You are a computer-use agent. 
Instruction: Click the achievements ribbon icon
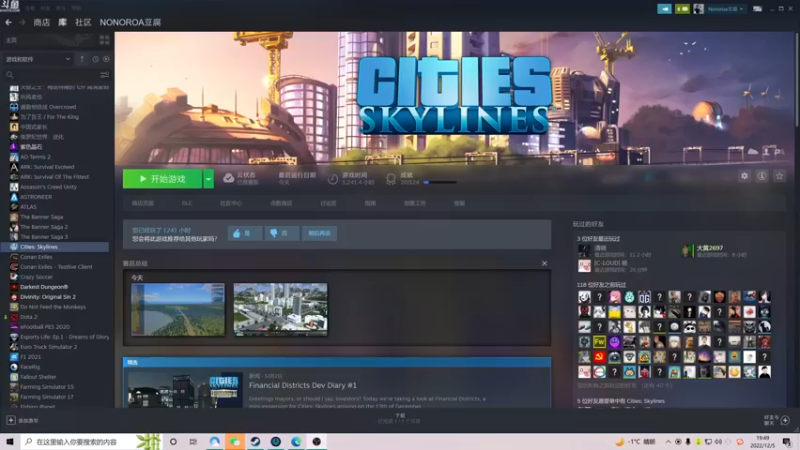pyautogui.click(x=391, y=179)
